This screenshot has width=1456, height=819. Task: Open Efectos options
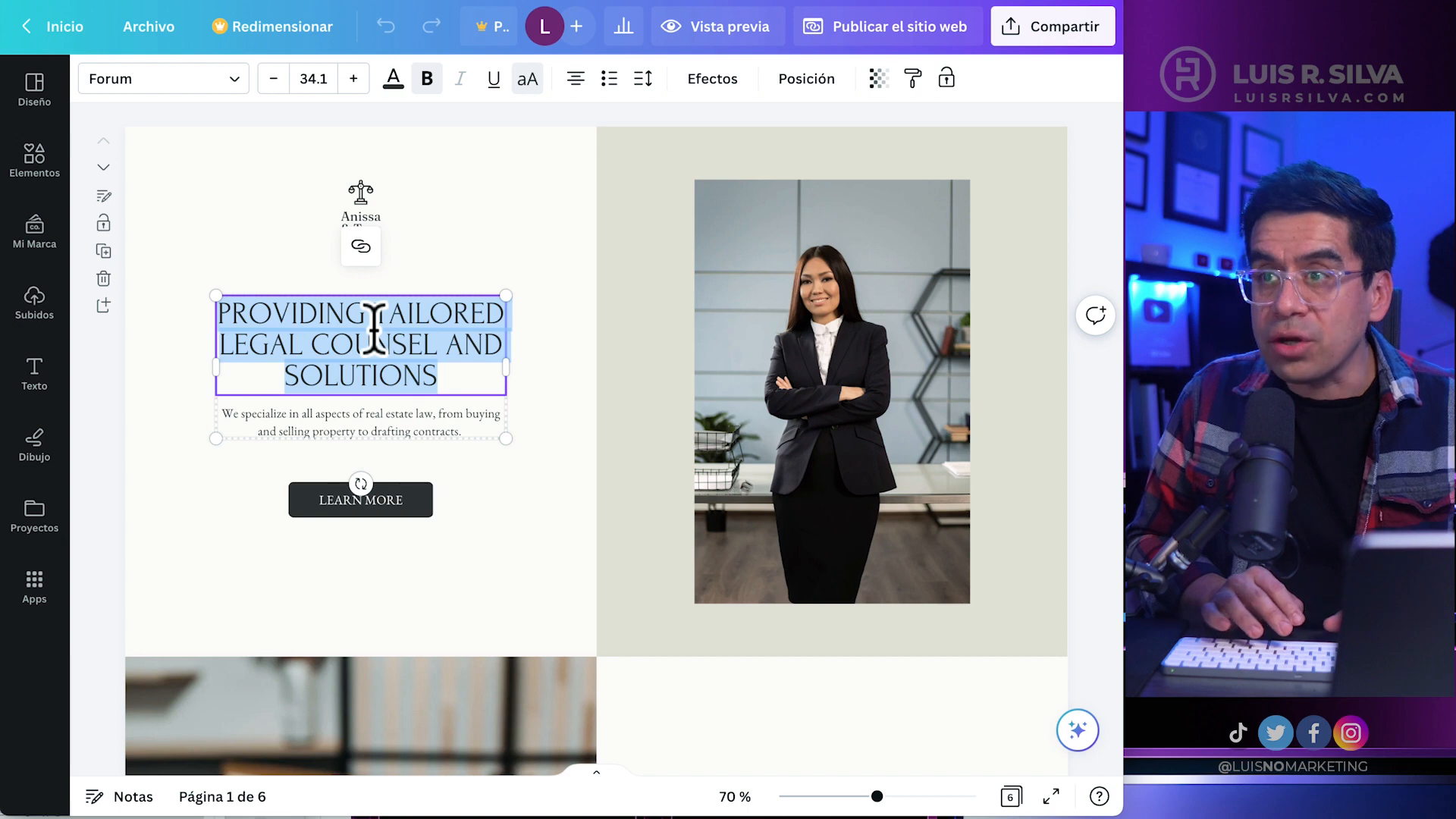712,78
